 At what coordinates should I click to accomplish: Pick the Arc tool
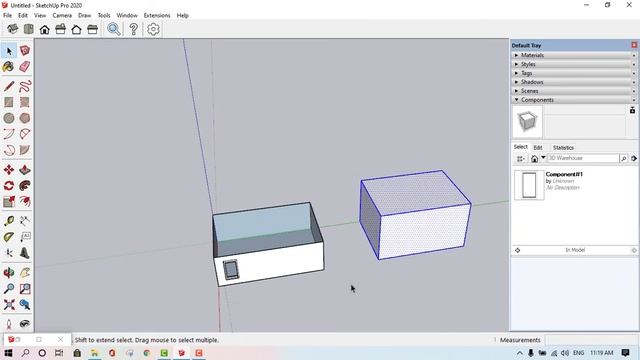click(x=9, y=134)
